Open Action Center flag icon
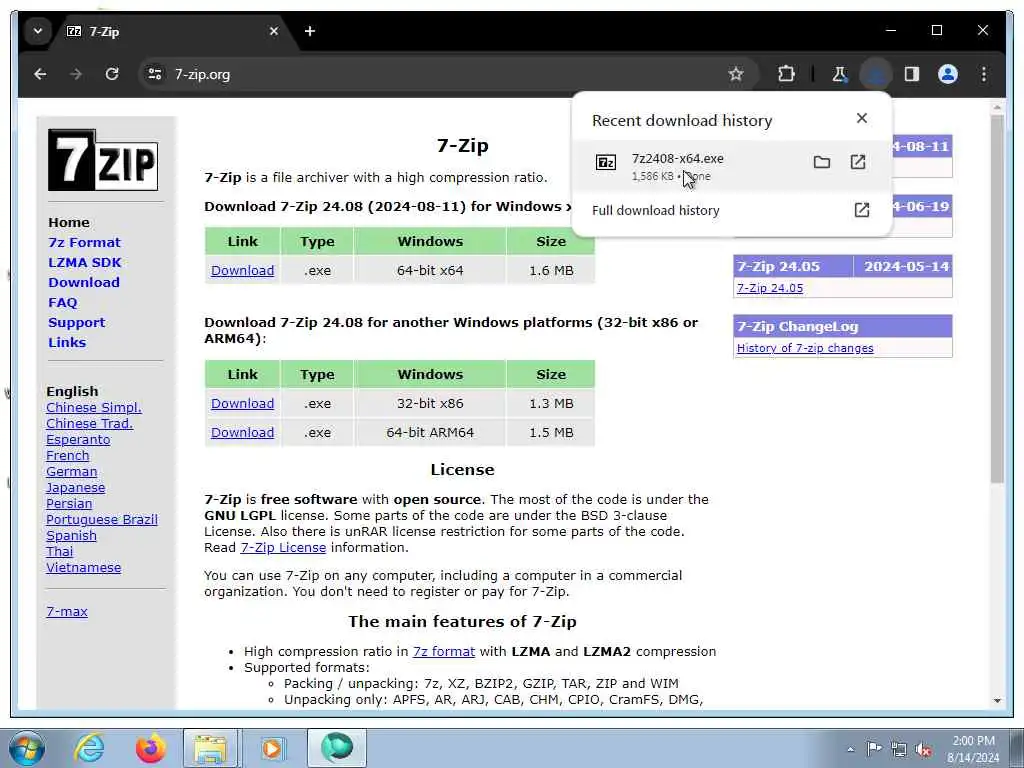1024x768 pixels. point(874,749)
